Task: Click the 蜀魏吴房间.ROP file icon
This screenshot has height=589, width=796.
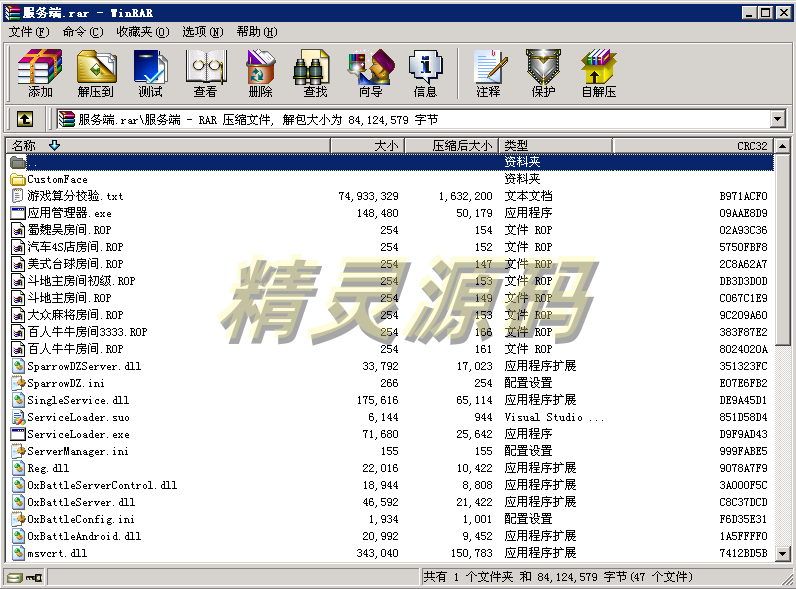Action: pyautogui.click(x=18, y=230)
